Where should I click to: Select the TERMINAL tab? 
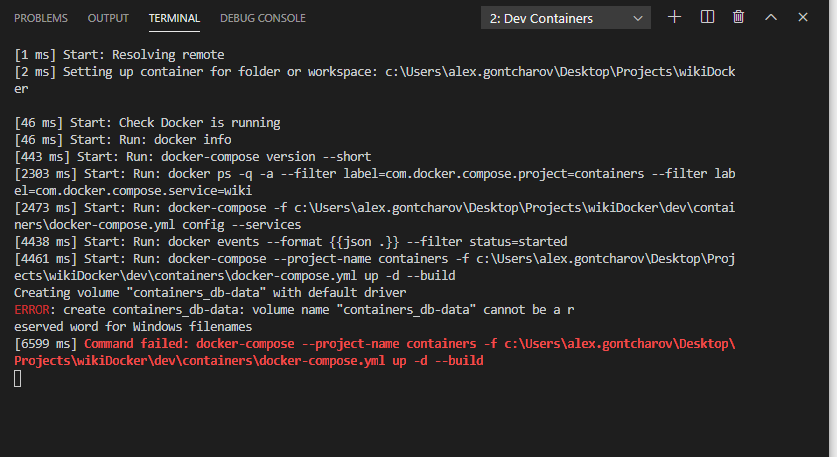(174, 18)
